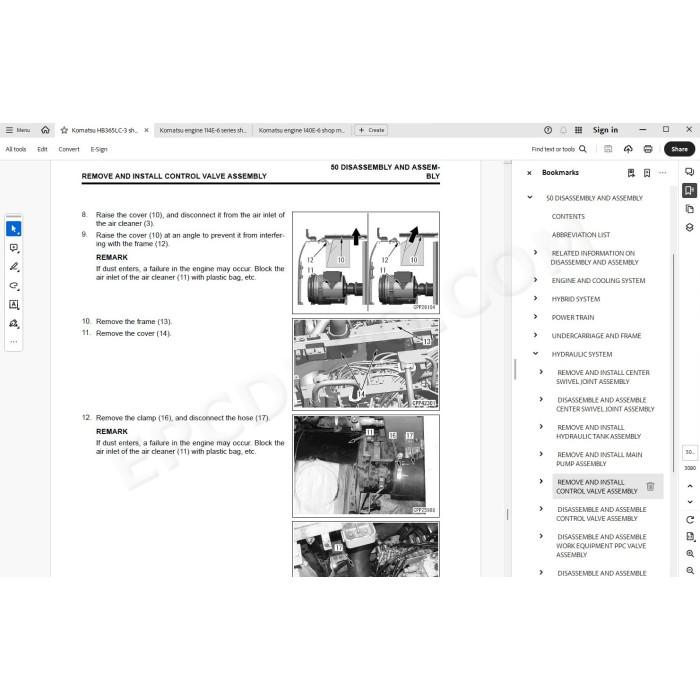Open the help question mark icon
Viewport: 700px width, 700px height.
548,130
